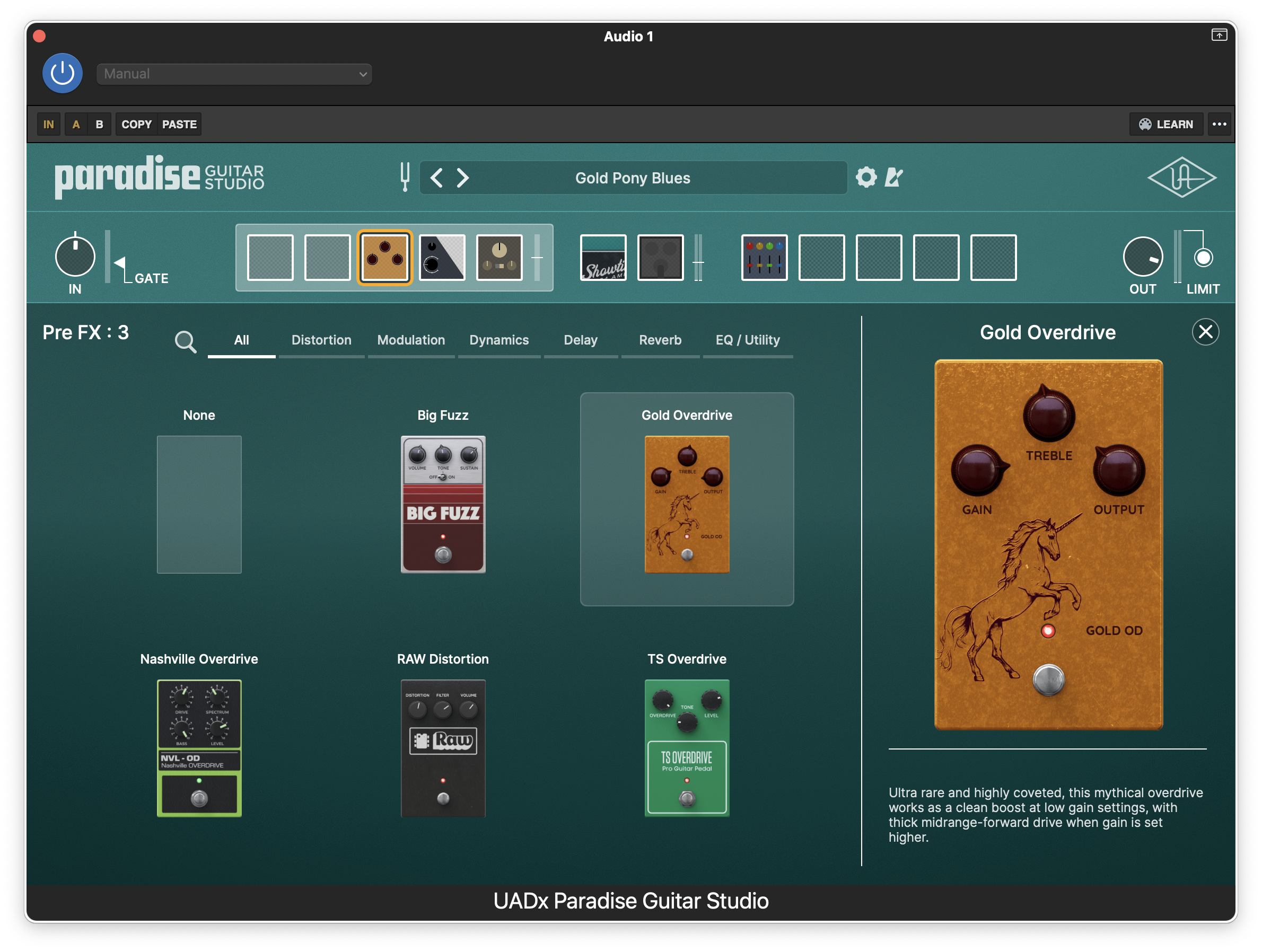Toggle the LIMIT switch

click(x=1203, y=258)
